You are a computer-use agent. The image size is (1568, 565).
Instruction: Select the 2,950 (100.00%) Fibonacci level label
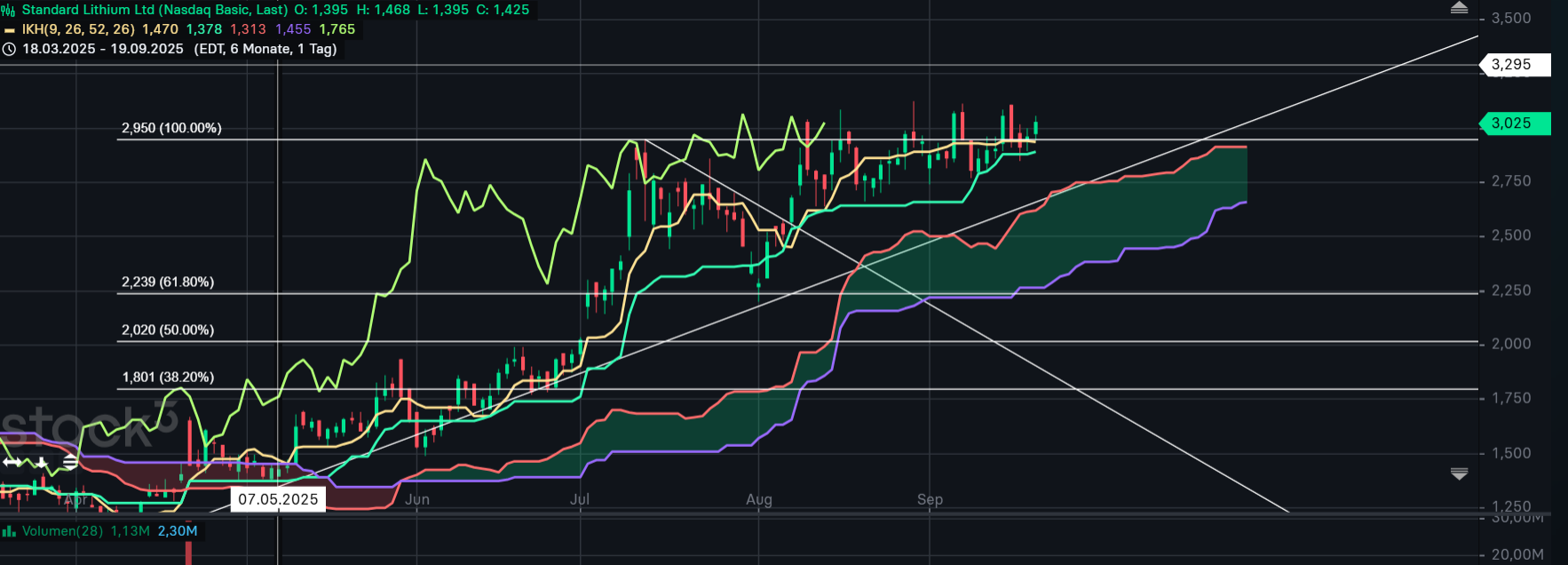click(171, 128)
